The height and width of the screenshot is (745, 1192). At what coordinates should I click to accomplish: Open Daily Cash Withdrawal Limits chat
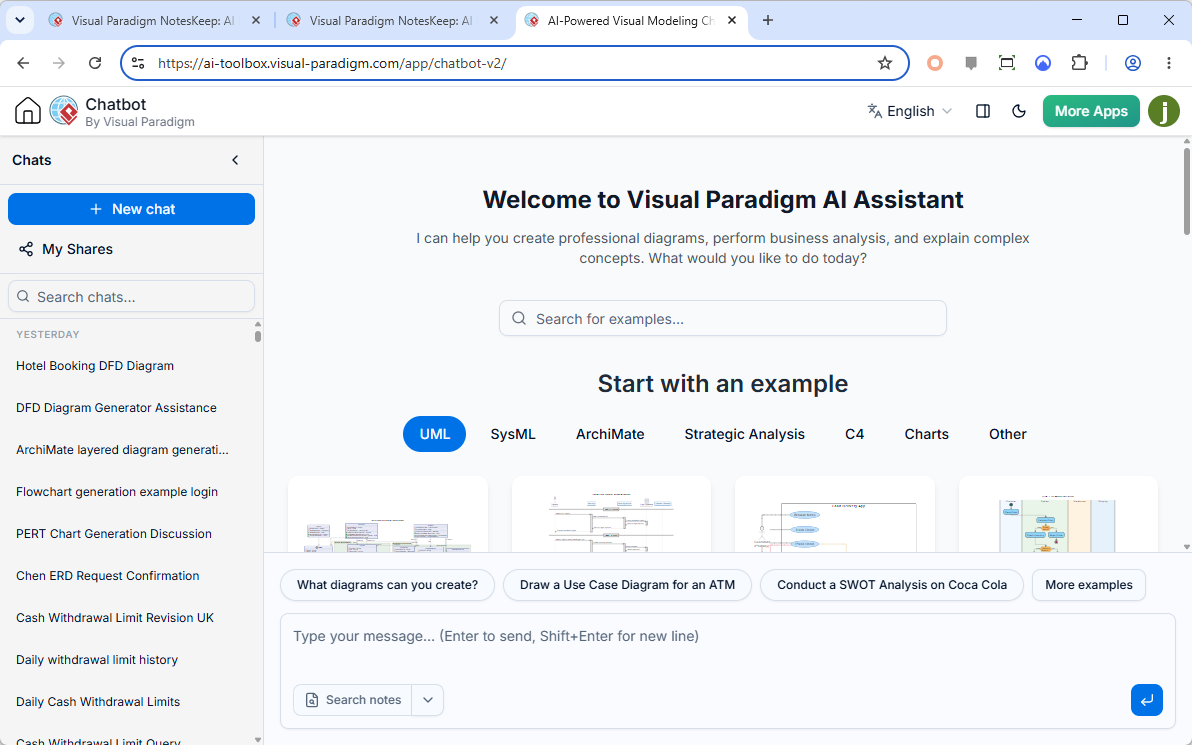point(98,702)
